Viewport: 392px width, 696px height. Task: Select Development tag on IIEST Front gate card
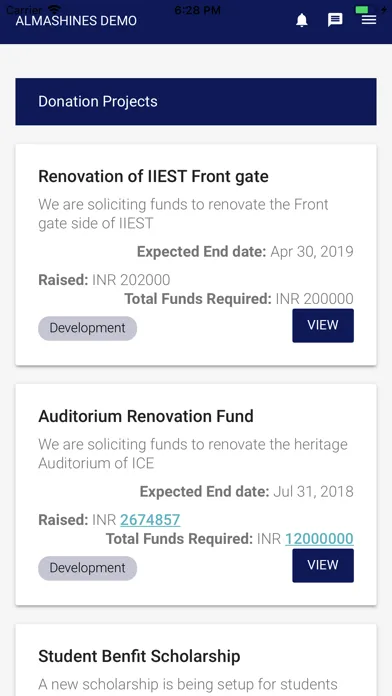87,328
